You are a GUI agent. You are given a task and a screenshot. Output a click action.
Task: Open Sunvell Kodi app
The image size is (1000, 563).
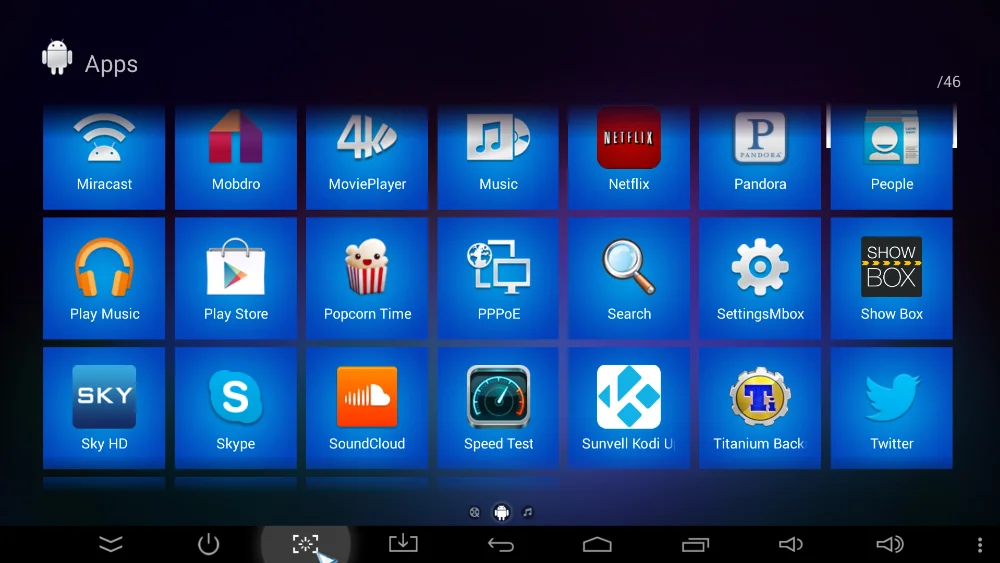pos(629,408)
